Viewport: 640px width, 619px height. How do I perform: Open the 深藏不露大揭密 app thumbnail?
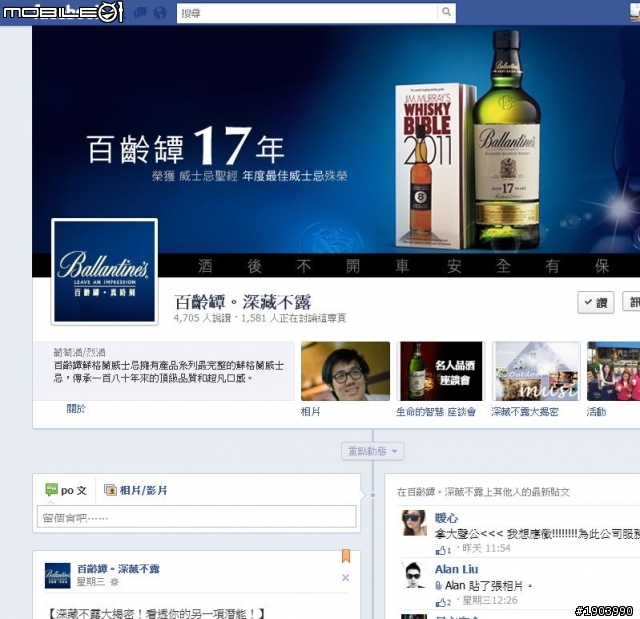(536, 371)
